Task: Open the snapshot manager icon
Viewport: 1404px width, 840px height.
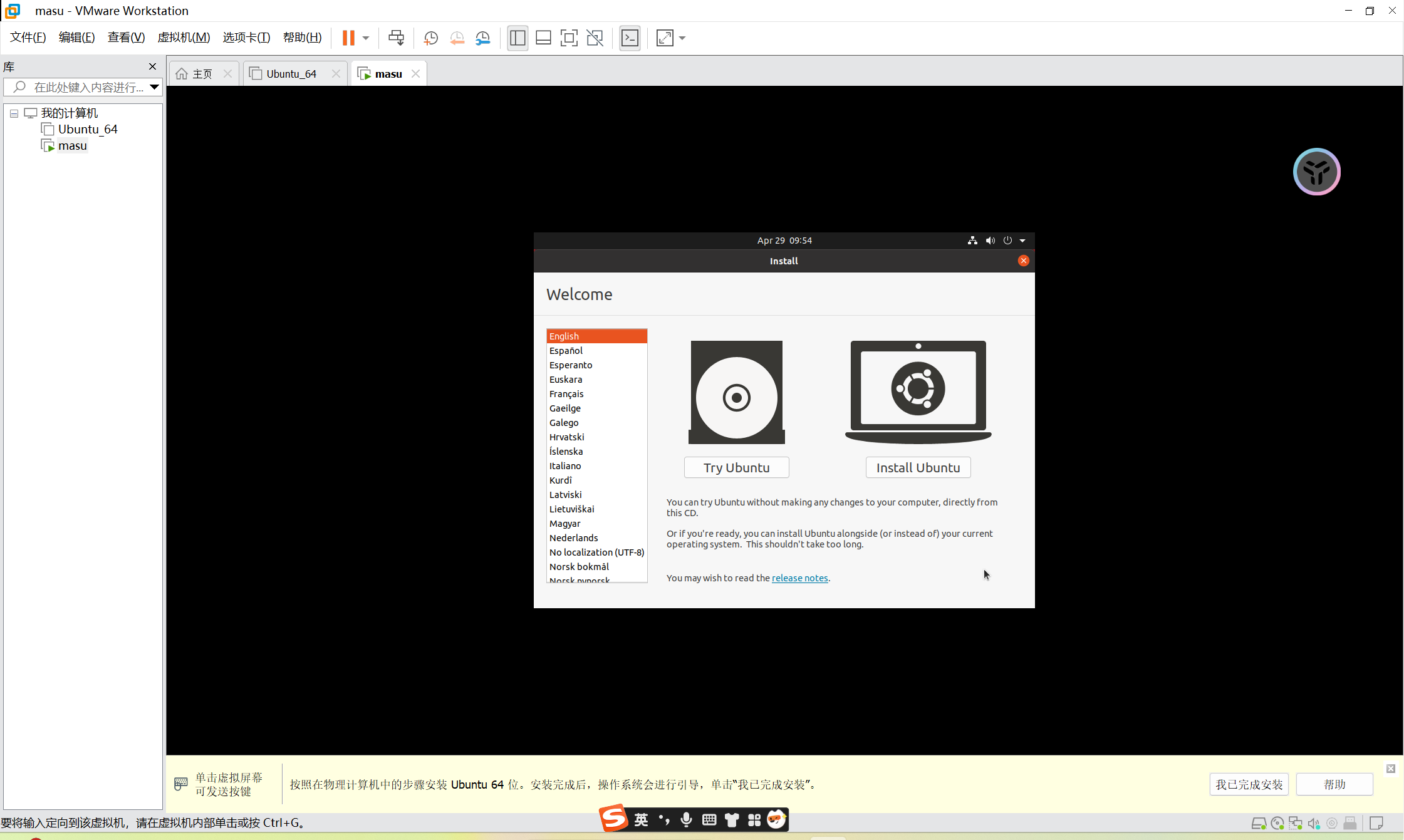Action: [x=482, y=38]
